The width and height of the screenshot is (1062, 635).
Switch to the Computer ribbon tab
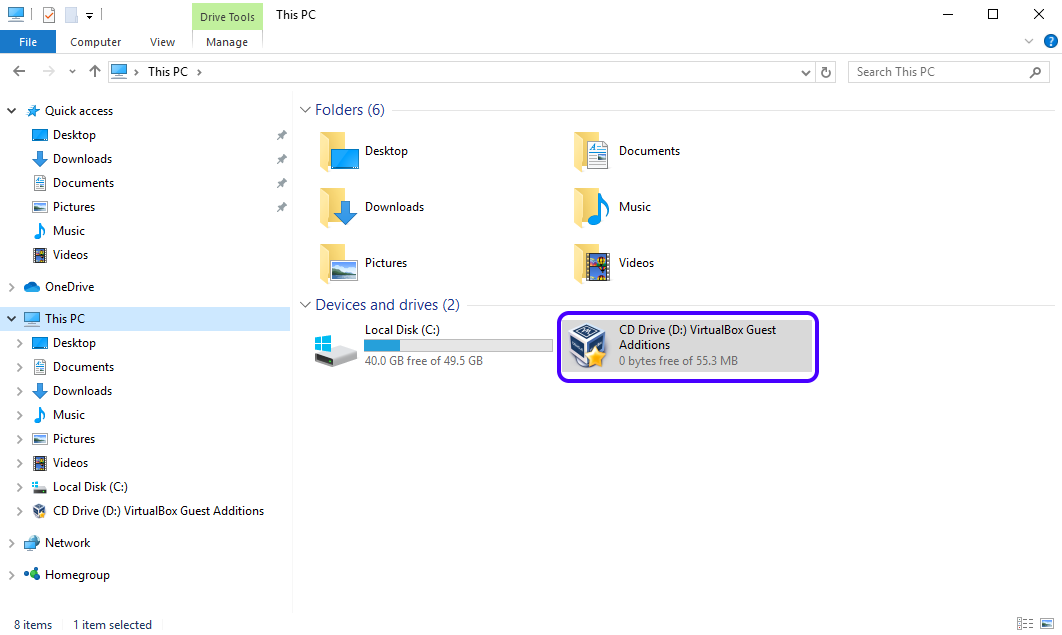pyautogui.click(x=95, y=42)
